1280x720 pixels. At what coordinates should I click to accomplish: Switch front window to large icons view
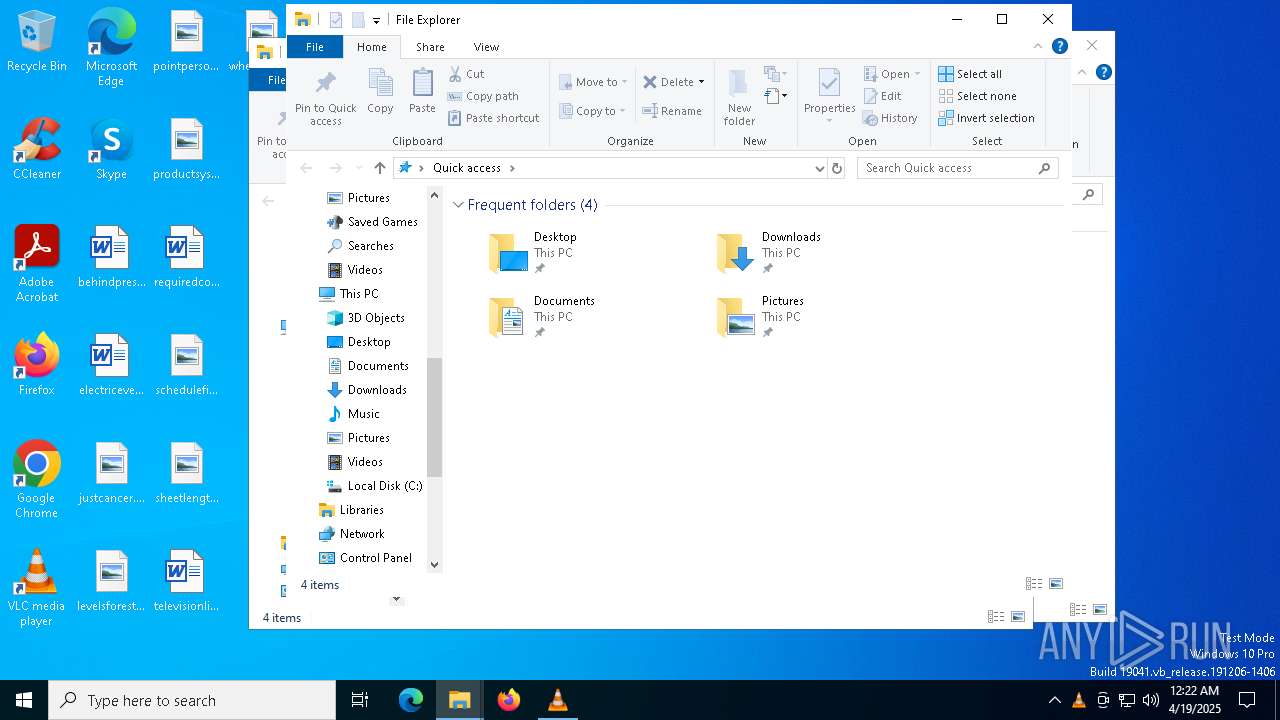1056,584
